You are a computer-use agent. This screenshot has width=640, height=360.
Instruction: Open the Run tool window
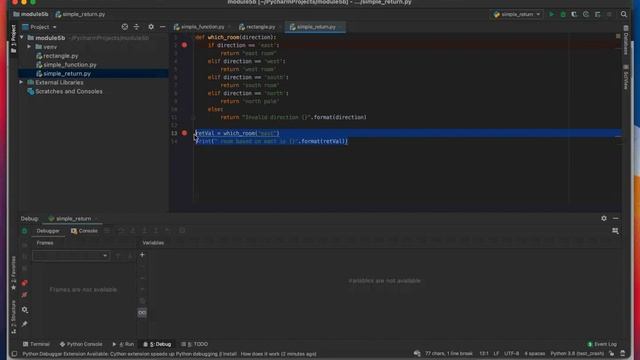[123, 344]
